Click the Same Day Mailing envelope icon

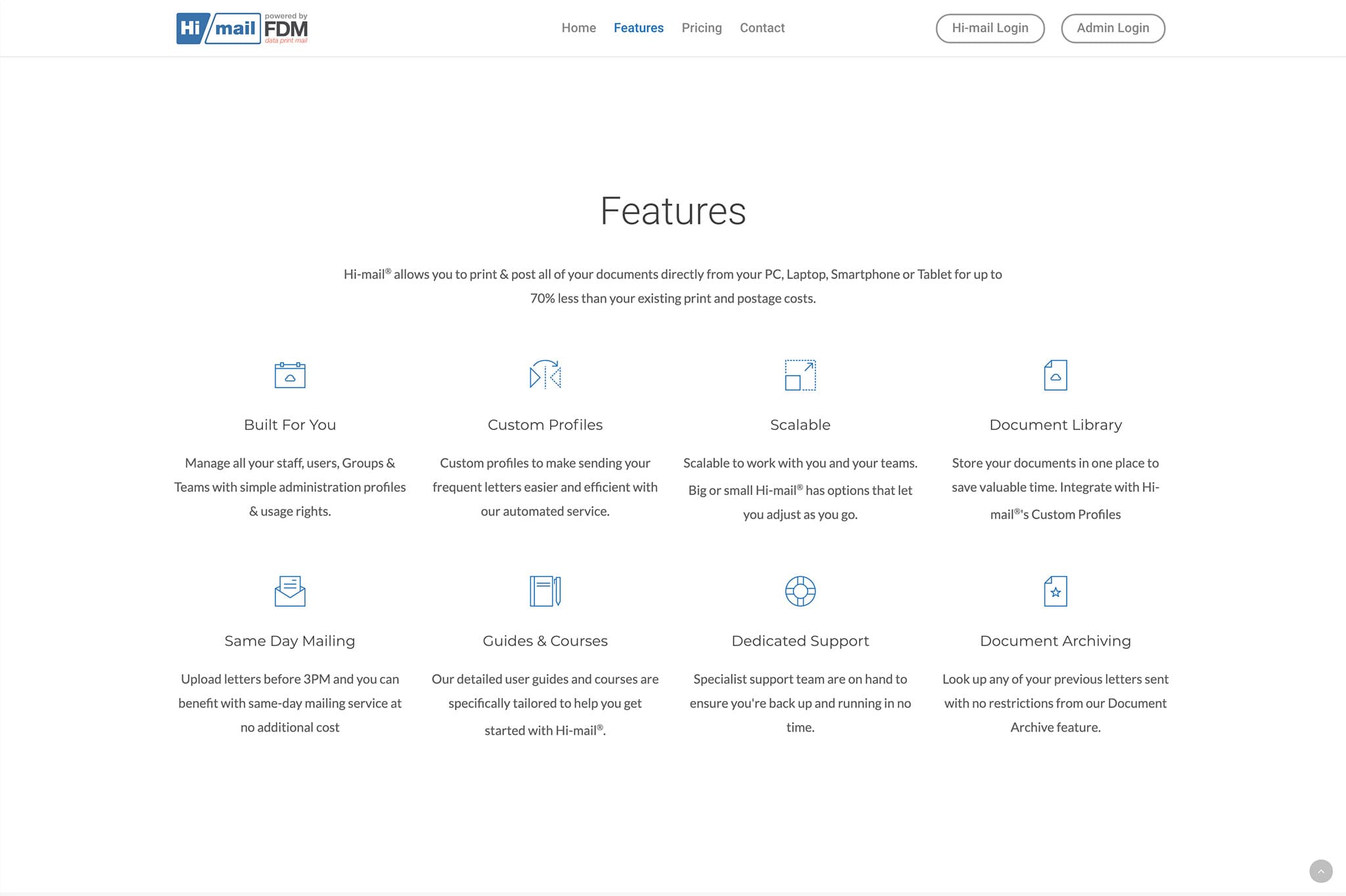290,591
